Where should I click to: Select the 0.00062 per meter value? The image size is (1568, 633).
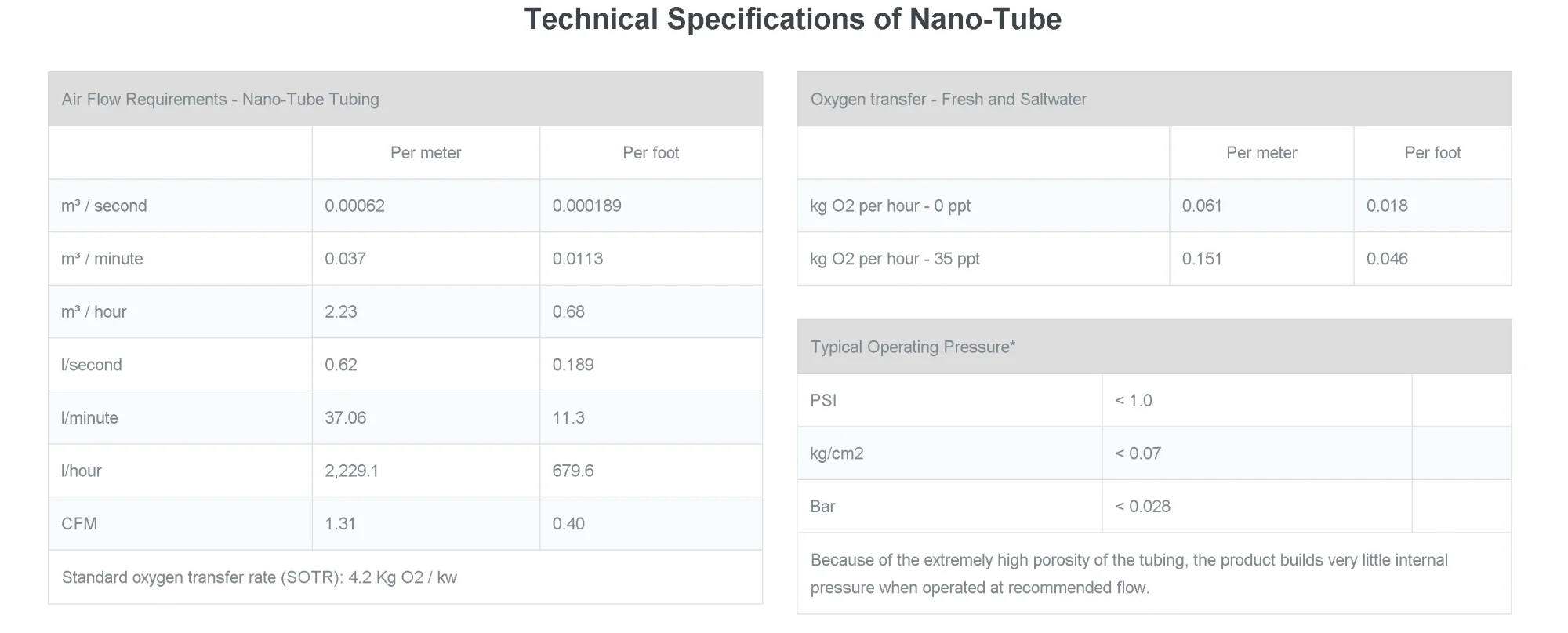[x=354, y=206]
